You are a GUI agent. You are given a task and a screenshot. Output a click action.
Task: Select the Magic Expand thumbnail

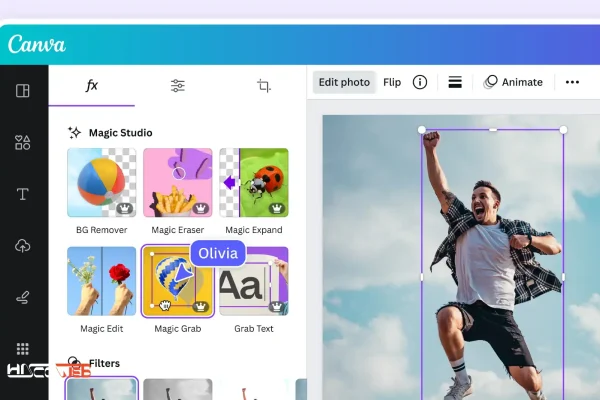pyautogui.click(x=254, y=183)
